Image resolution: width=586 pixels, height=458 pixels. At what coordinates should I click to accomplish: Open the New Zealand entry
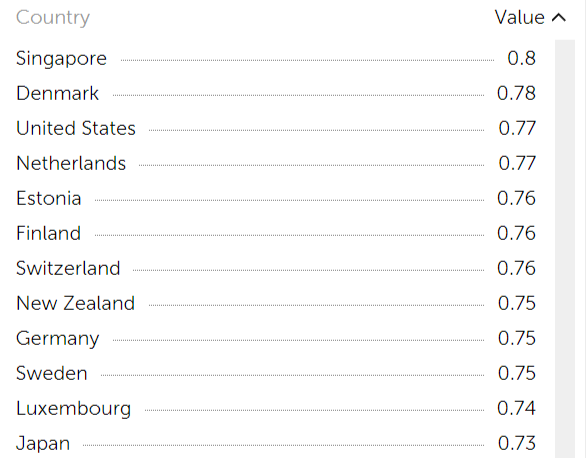(x=276, y=303)
